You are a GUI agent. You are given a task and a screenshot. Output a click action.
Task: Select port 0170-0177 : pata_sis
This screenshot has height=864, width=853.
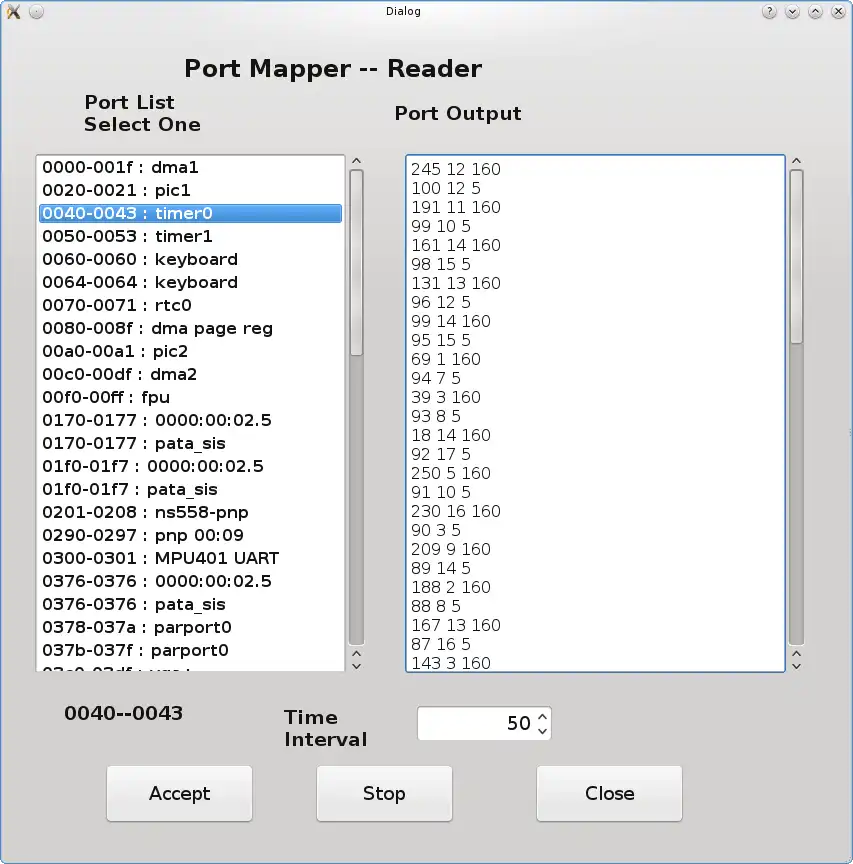tap(190, 443)
